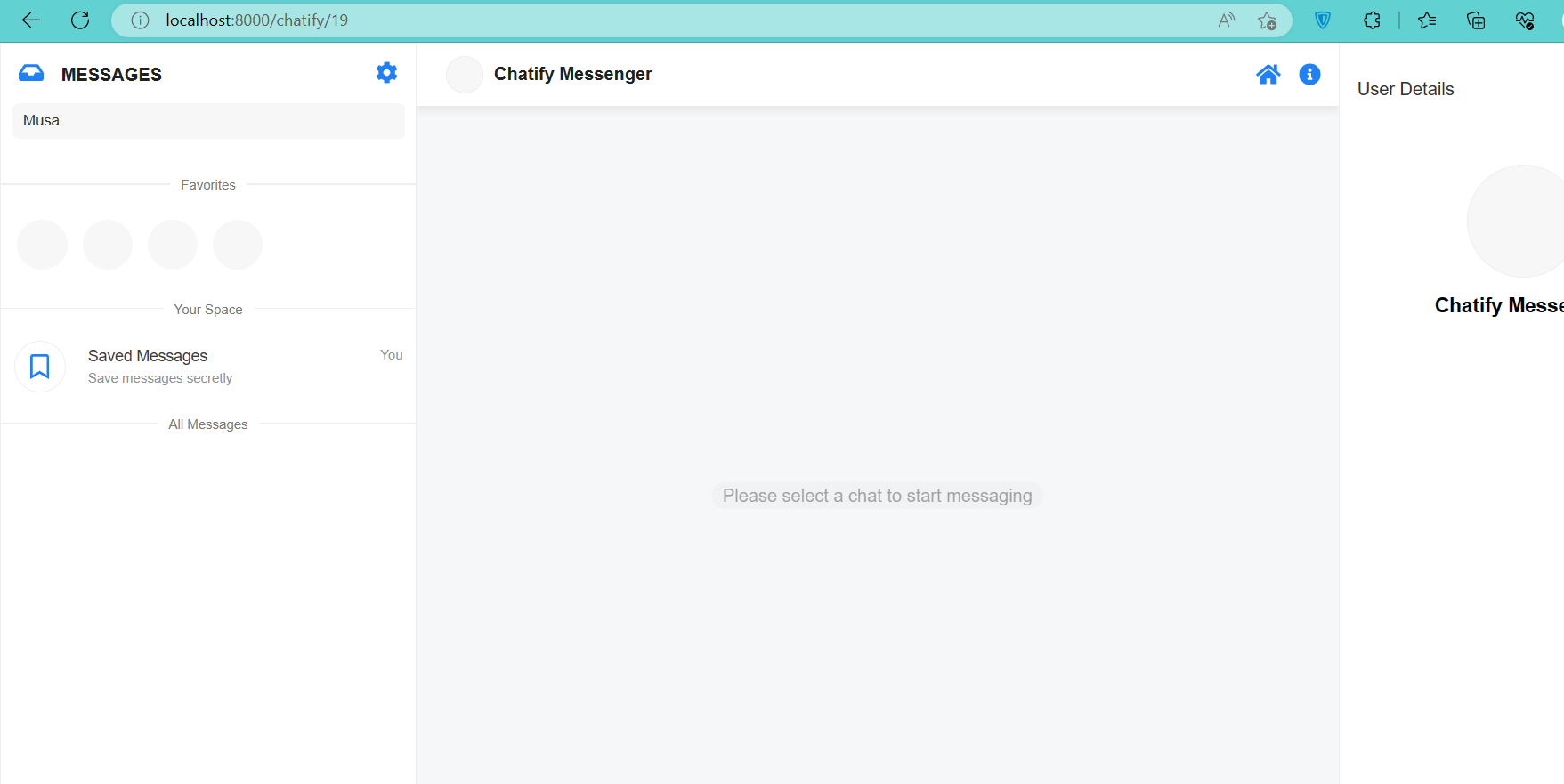1564x784 pixels.
Task: Select the fourth favorites avatar placeholder
Action: coord(238,245)
